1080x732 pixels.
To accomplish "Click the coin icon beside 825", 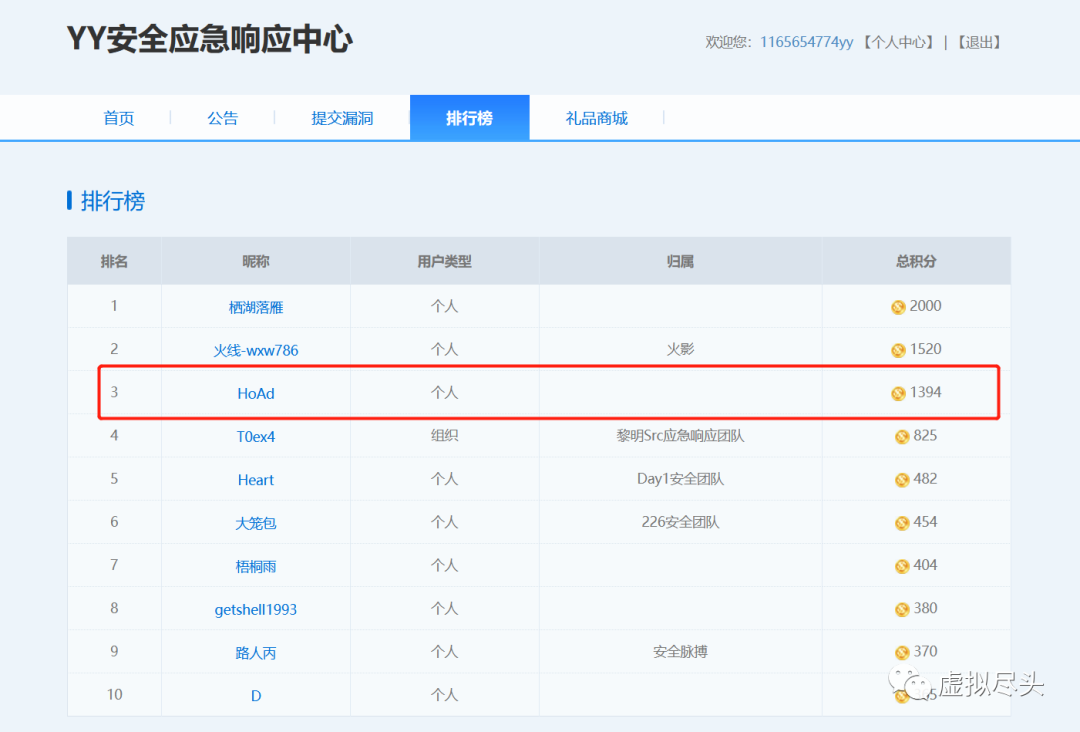I will [902, 437].
